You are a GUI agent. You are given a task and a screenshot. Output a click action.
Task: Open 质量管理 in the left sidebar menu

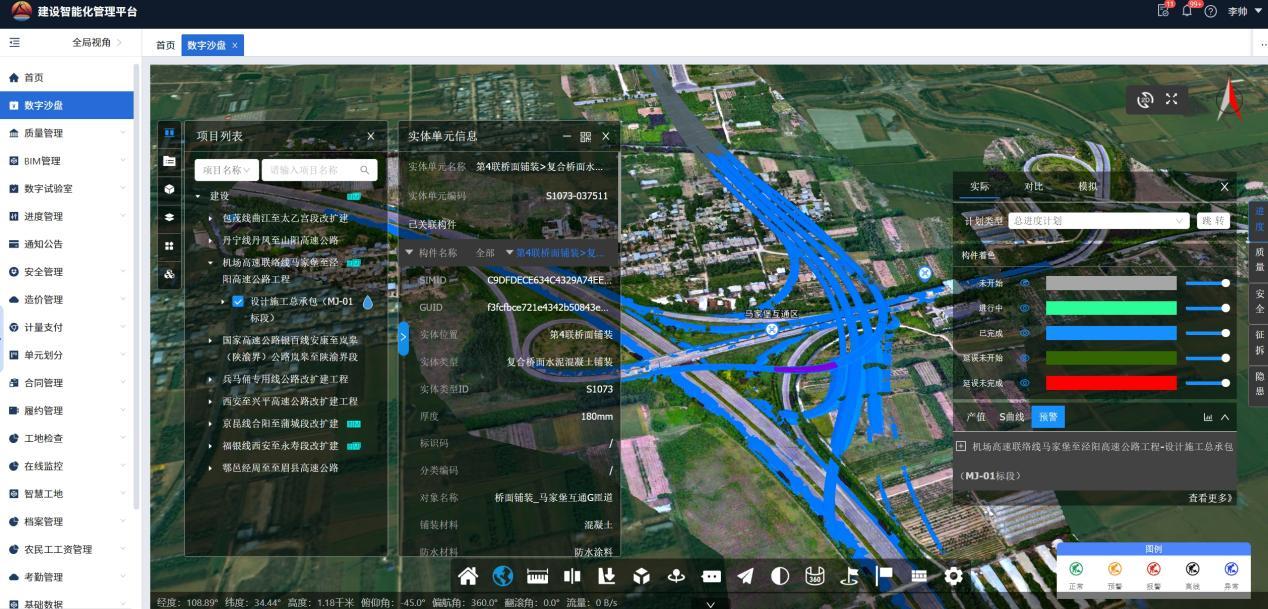click(43, 133)
